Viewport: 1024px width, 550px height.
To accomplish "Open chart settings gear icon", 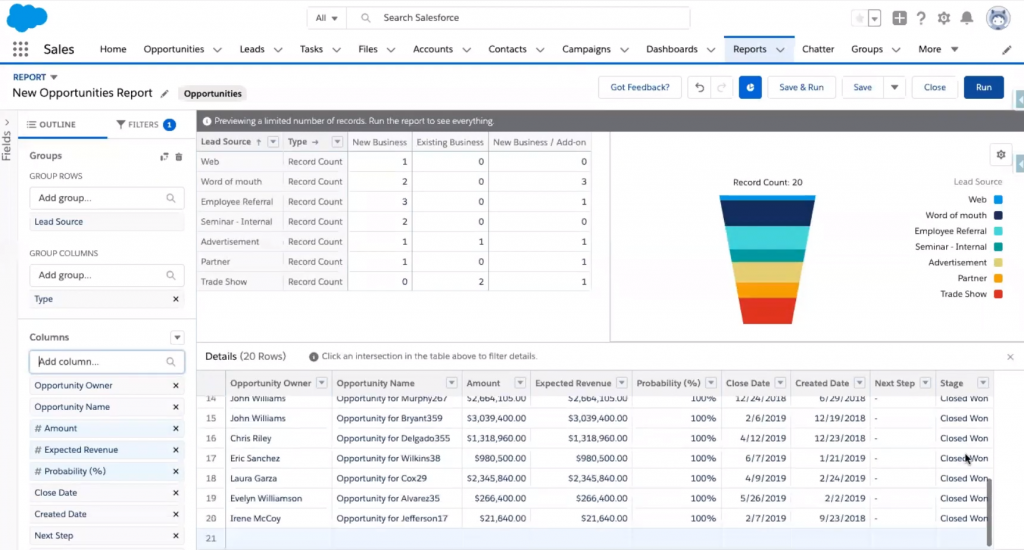I will pos(999,154).
